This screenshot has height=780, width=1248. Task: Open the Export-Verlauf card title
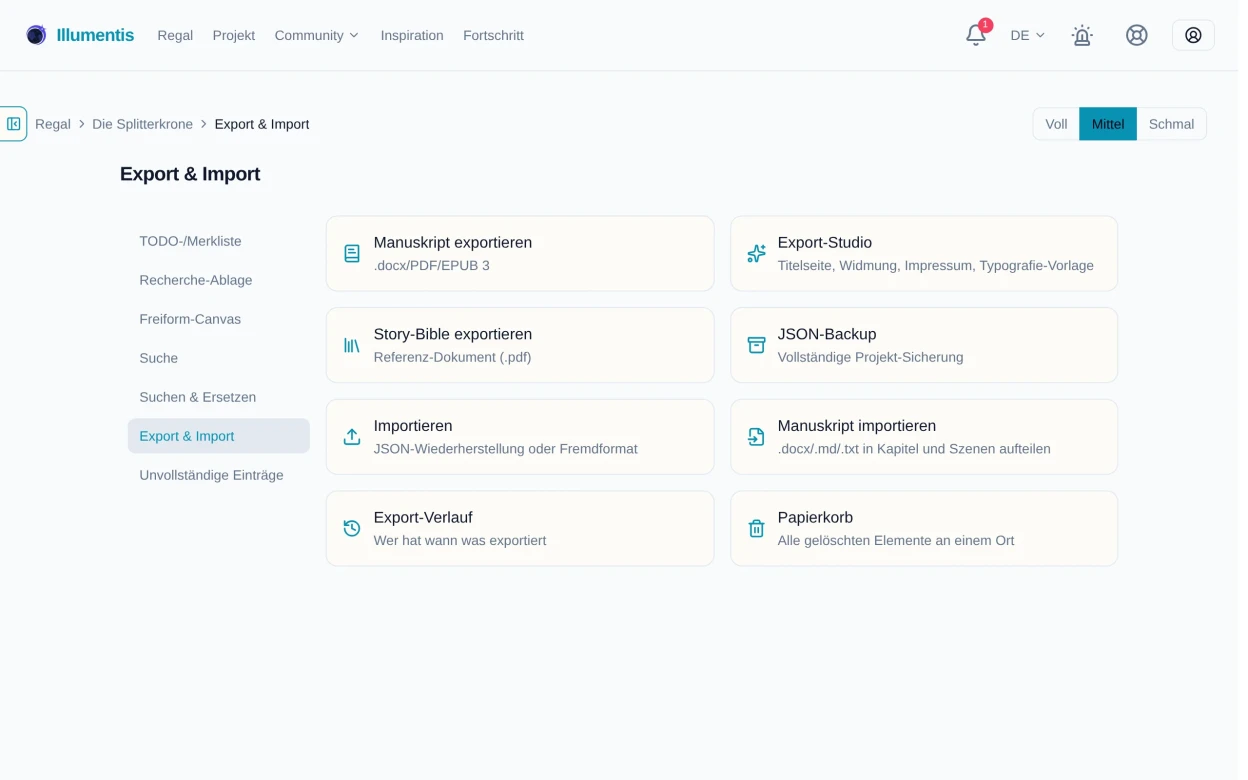(x=423, y=517)
